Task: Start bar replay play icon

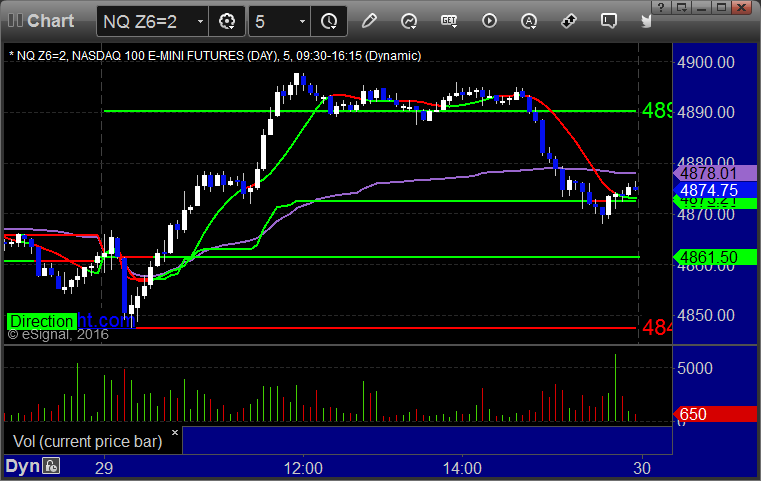Action: pos(489,21)
